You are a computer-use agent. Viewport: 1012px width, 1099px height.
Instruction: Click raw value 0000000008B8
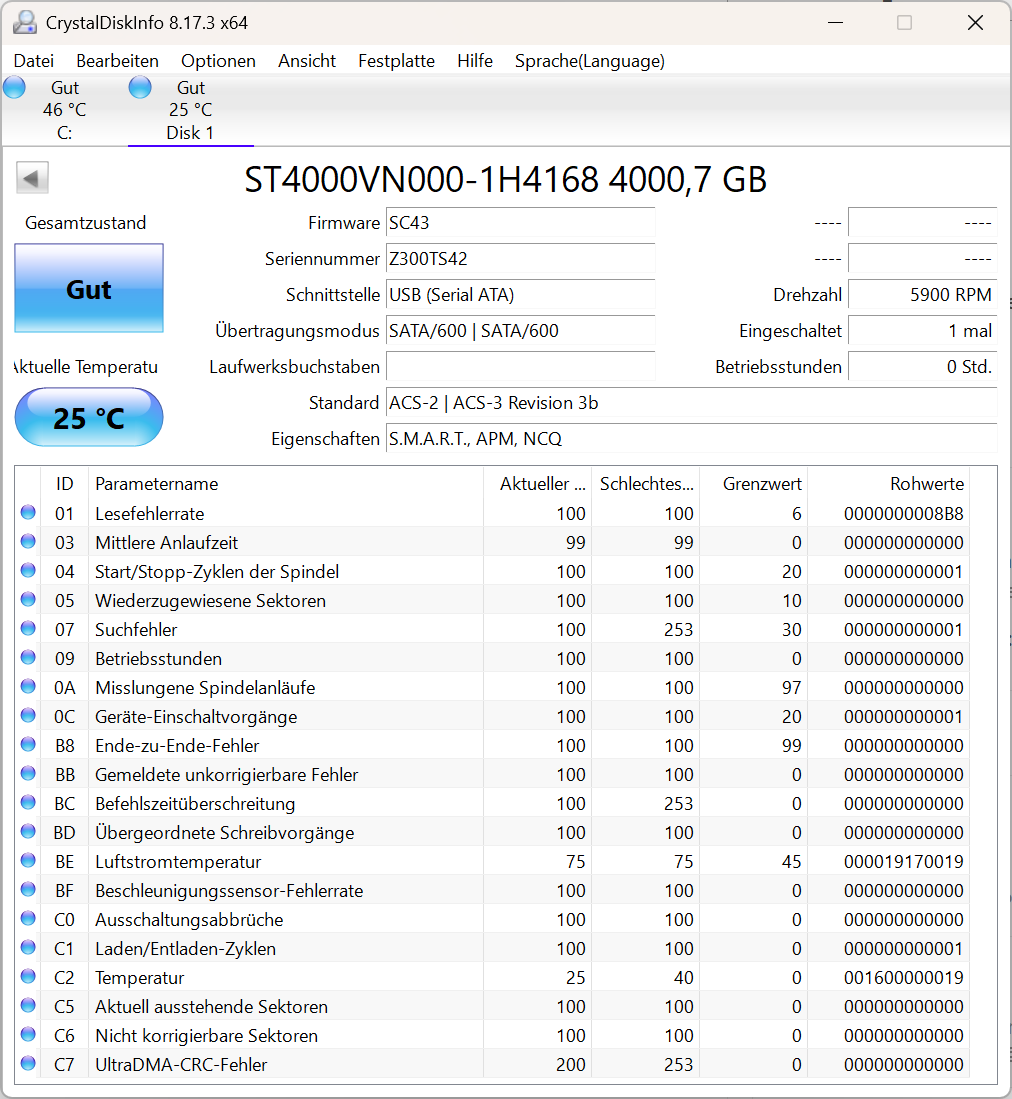coord(903,514)
